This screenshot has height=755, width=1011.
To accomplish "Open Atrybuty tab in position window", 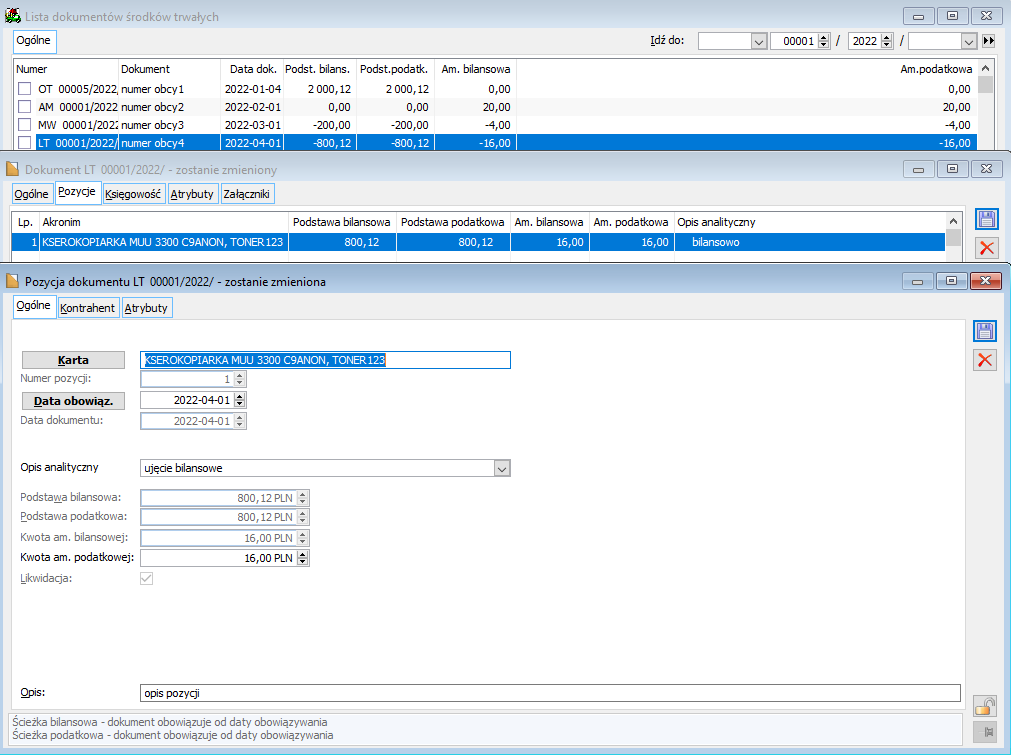I will [x=146, y=308].
